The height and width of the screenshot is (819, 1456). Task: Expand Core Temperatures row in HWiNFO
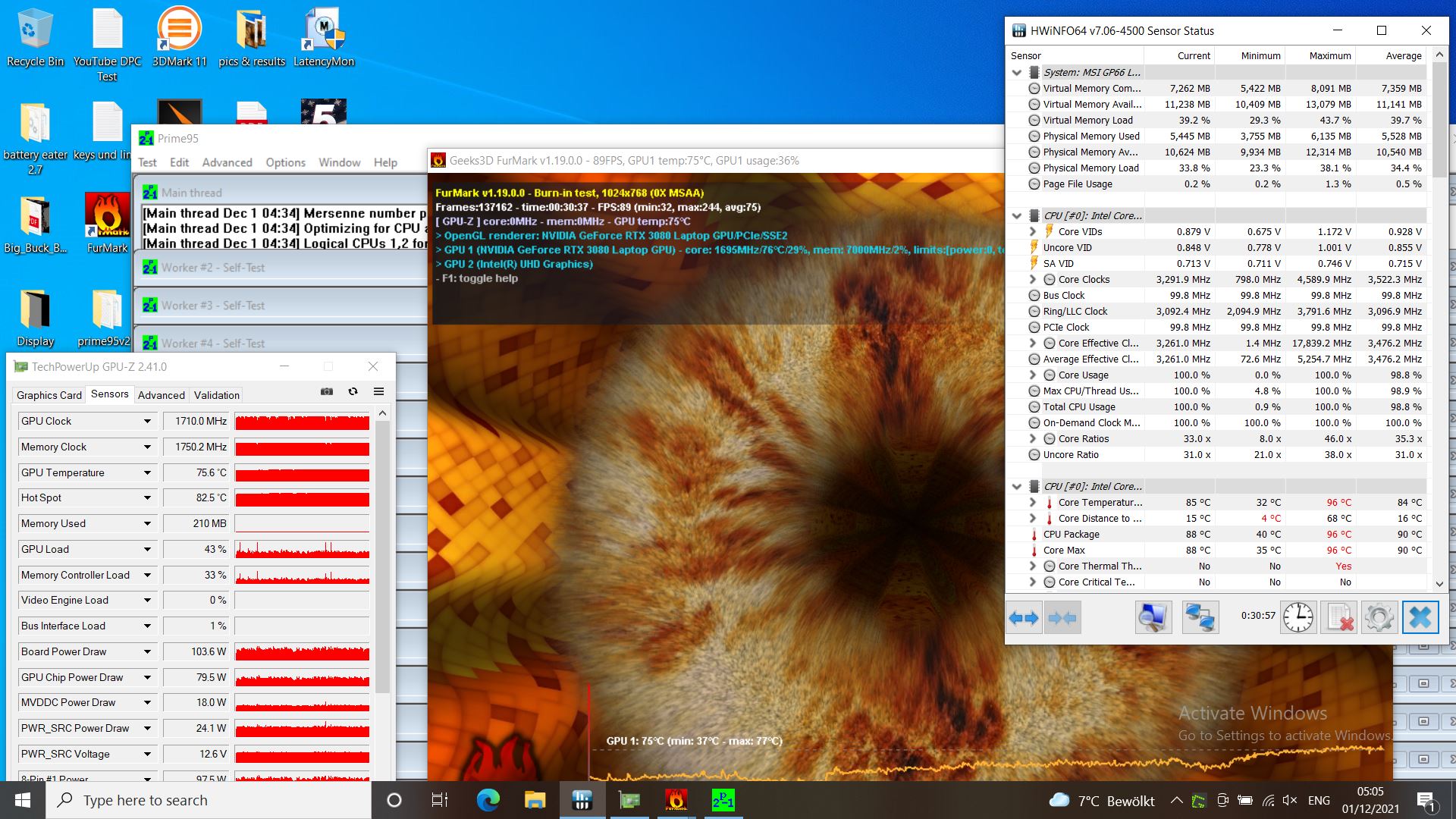(1032, 503)
